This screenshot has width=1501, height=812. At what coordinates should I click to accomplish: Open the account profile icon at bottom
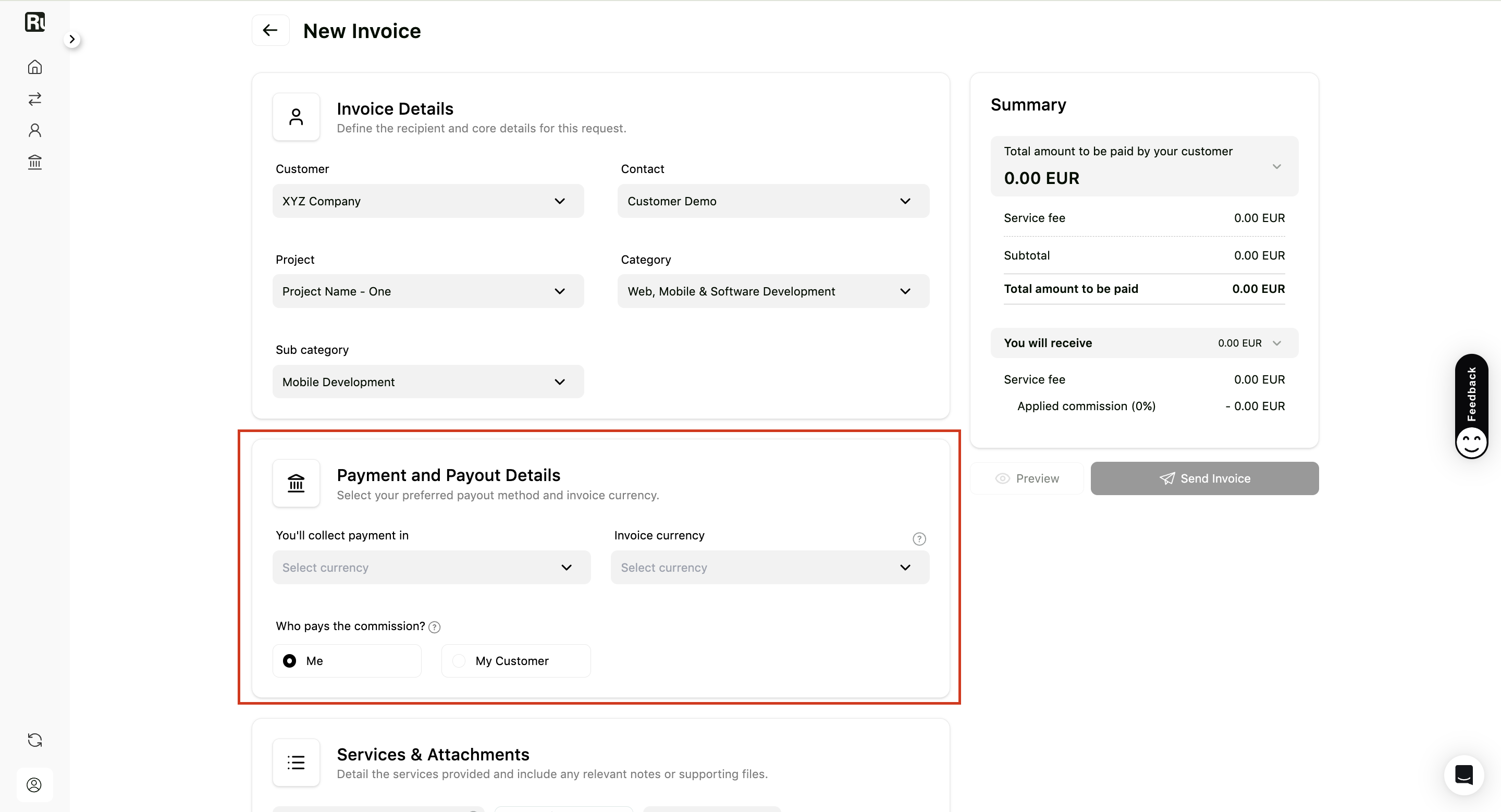click(34, 784)
